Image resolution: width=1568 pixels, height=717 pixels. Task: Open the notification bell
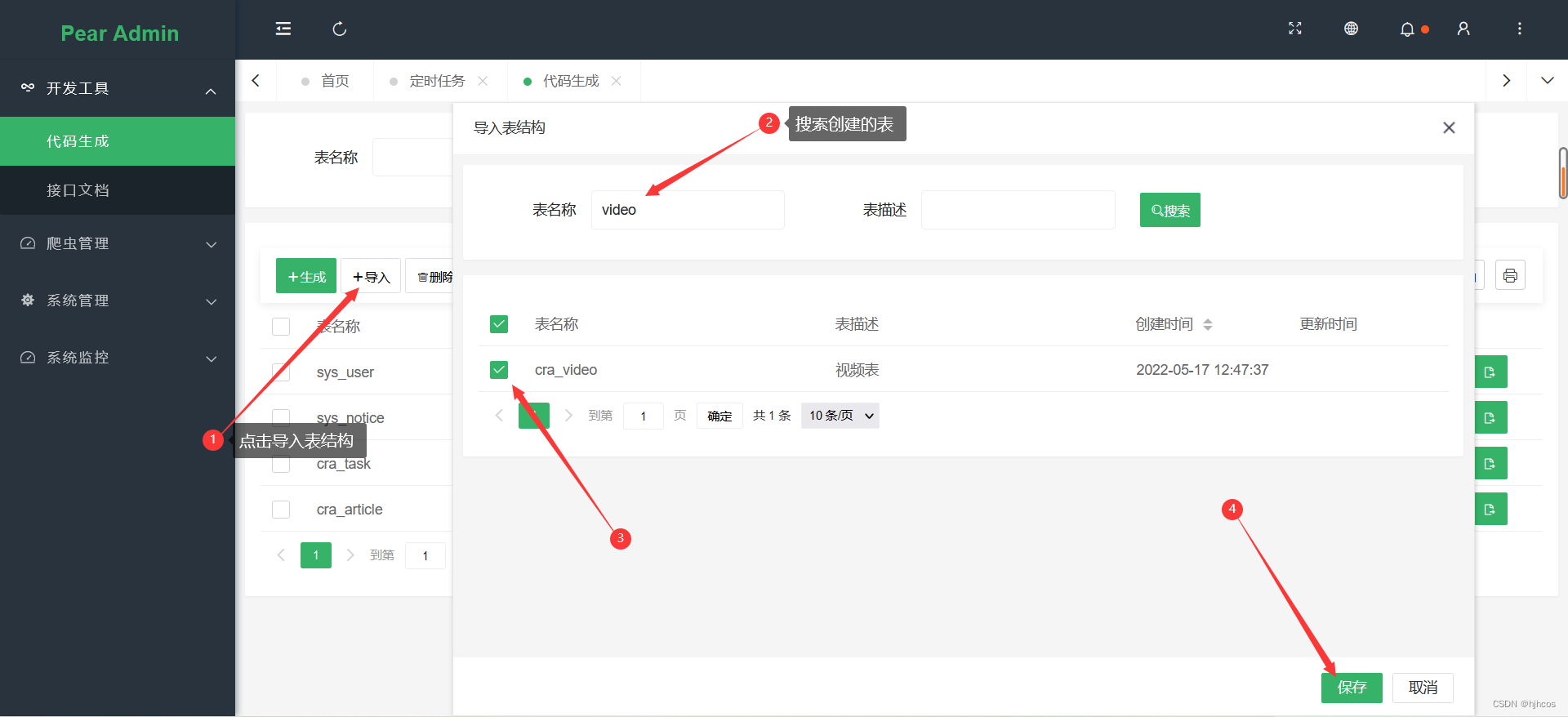(1407, 29)
